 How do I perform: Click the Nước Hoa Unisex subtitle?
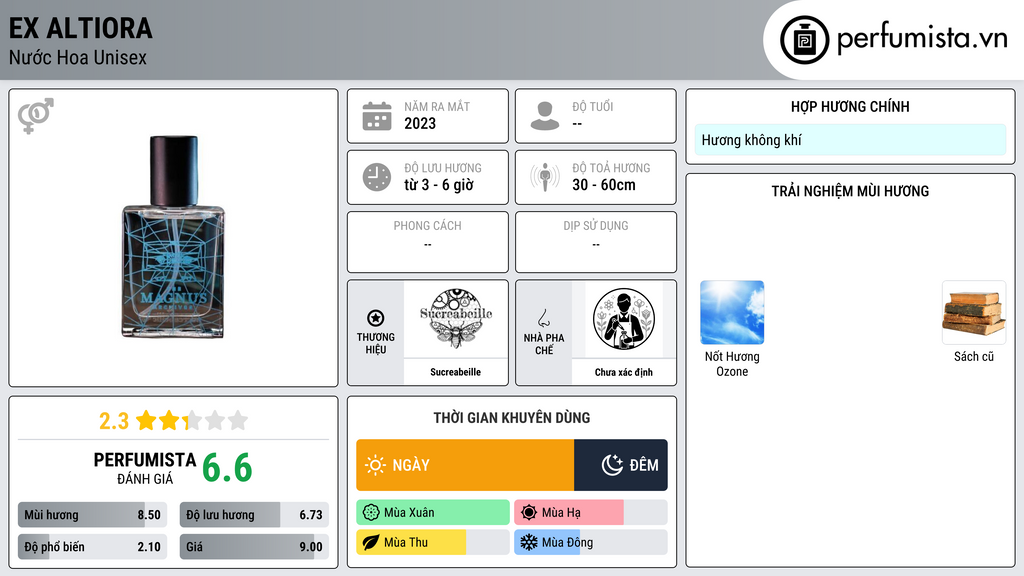[78, 57]
